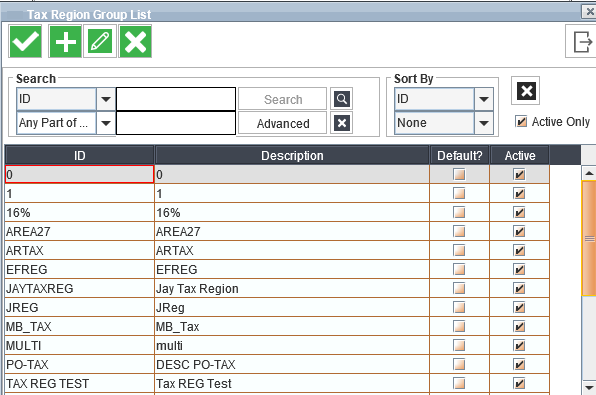The width and height of the screenshot is (596, 395).
Task: Click the Active column header
Action: pyautogui.click(x=520, y=155)
